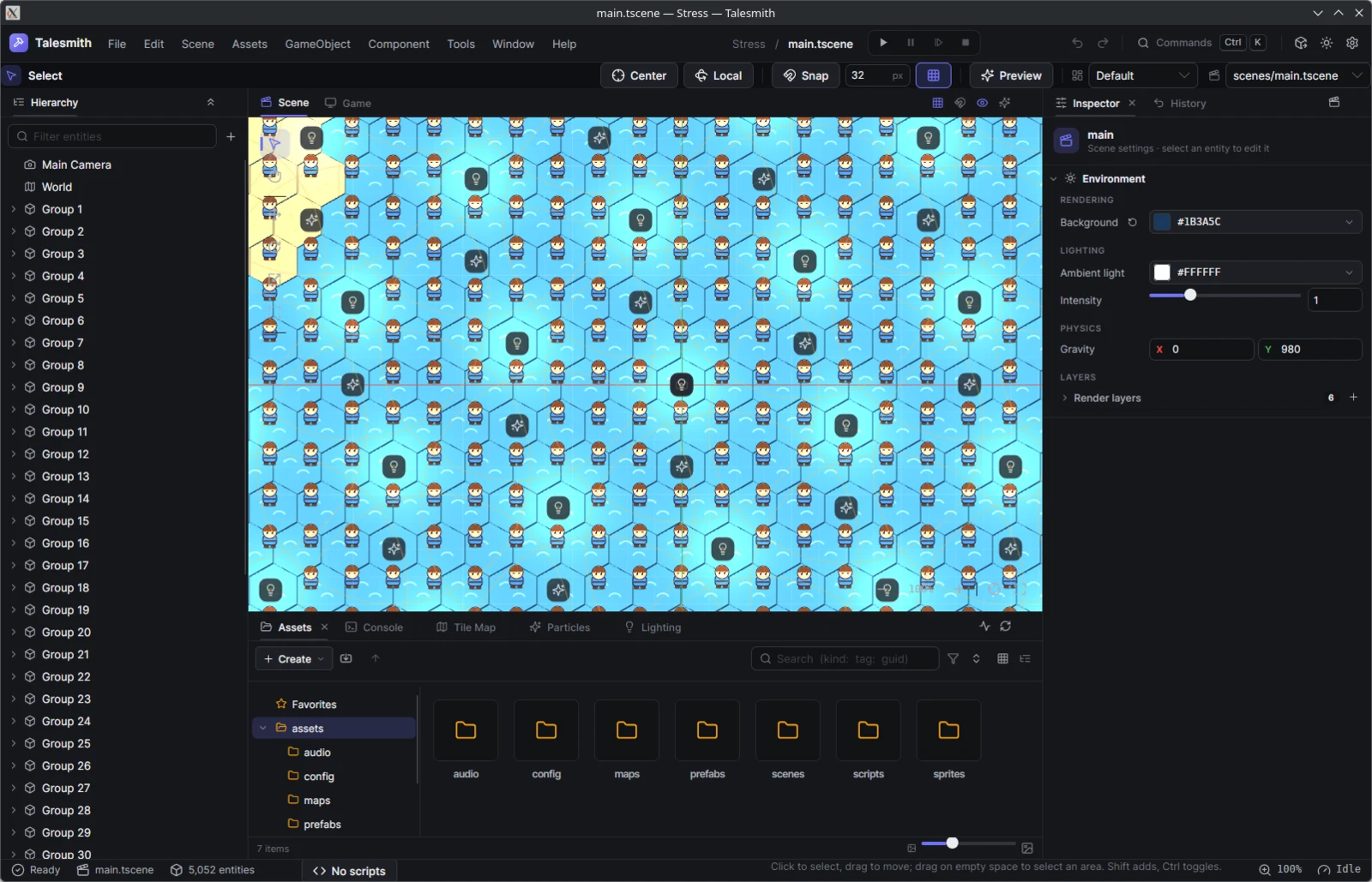Open the Default layout dropdown
Screen dimensions: 1372x882
pos(1143,75)
